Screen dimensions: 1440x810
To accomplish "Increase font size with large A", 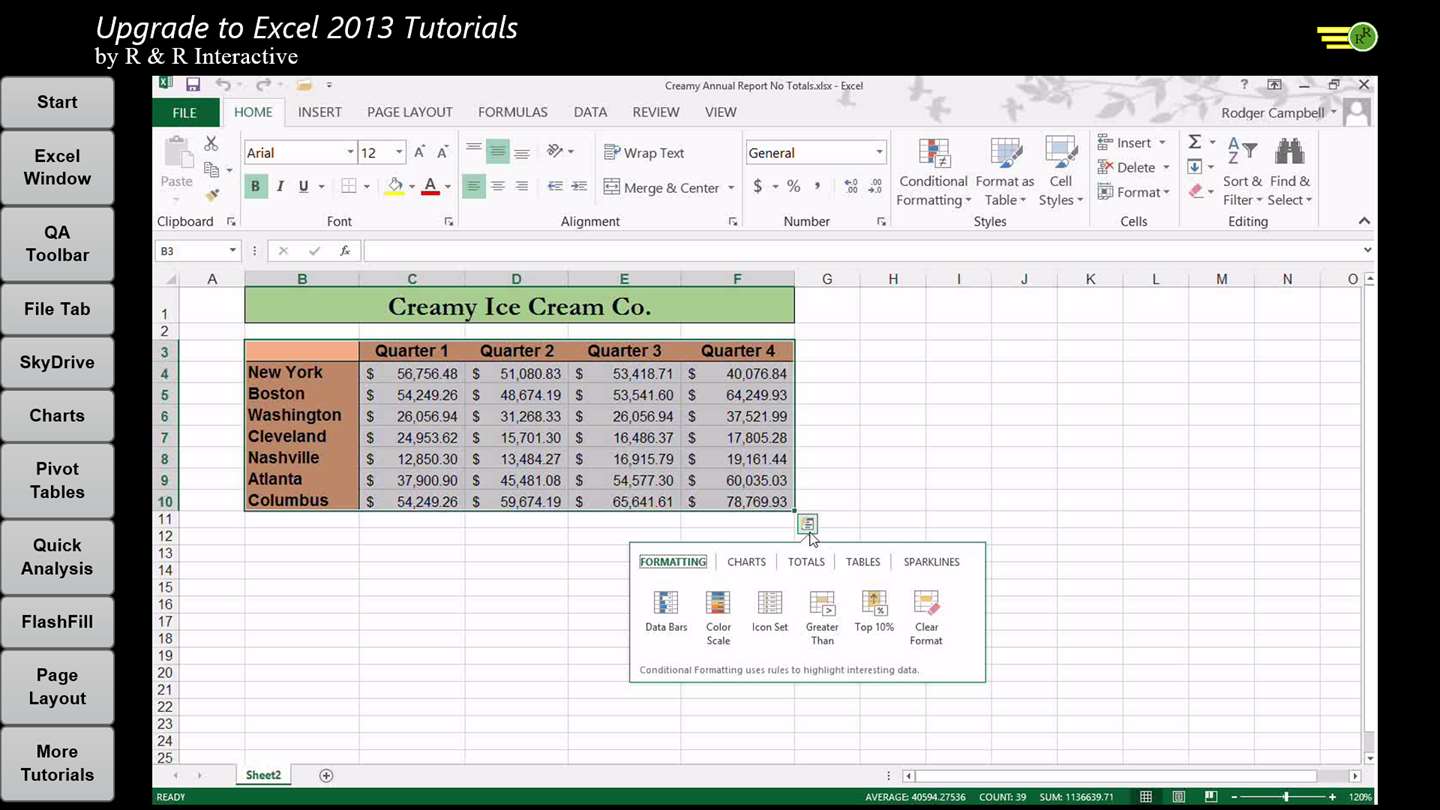I will (x=420, y=152).
